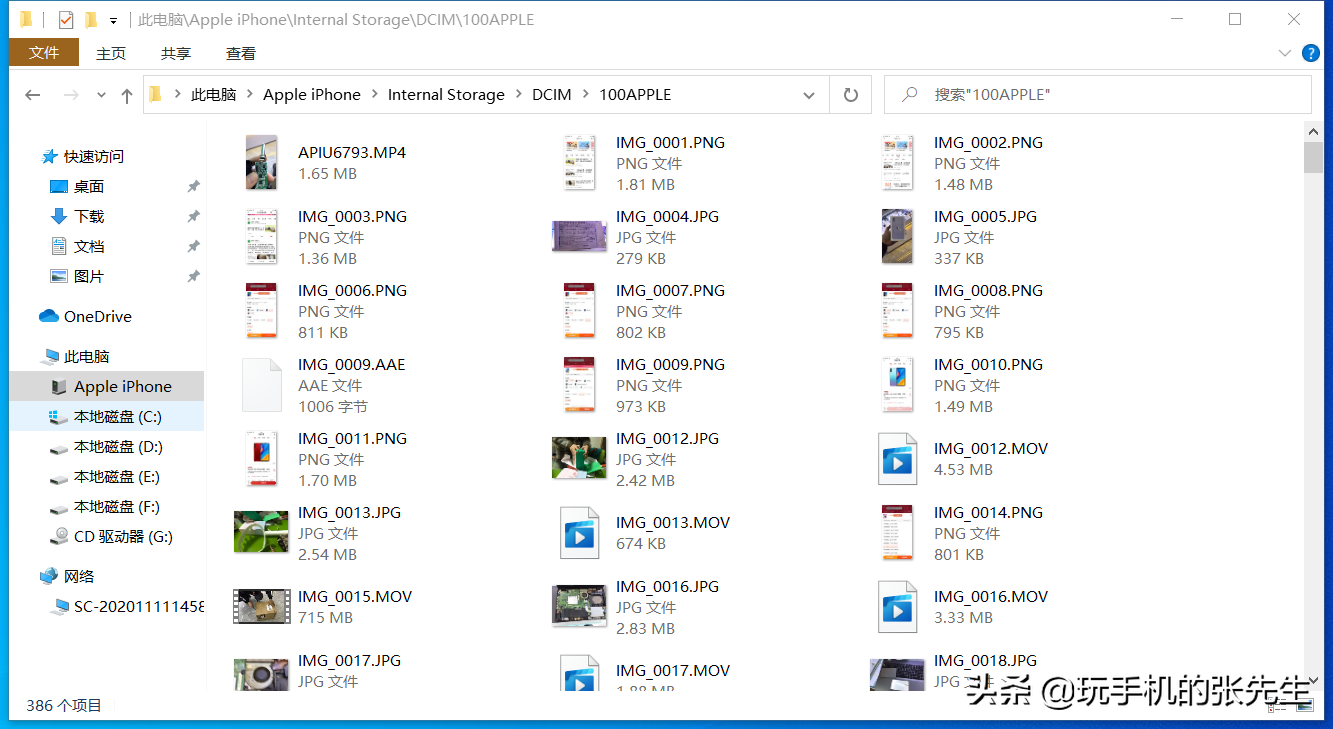1333x729 pixels.
Task: Expand the address bar history dropdown
Action: pos(808,95)
